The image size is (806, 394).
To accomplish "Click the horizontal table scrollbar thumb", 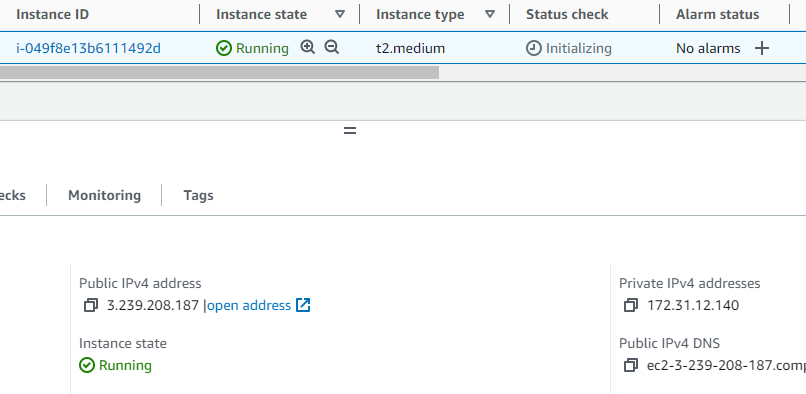I will [219, 73].
